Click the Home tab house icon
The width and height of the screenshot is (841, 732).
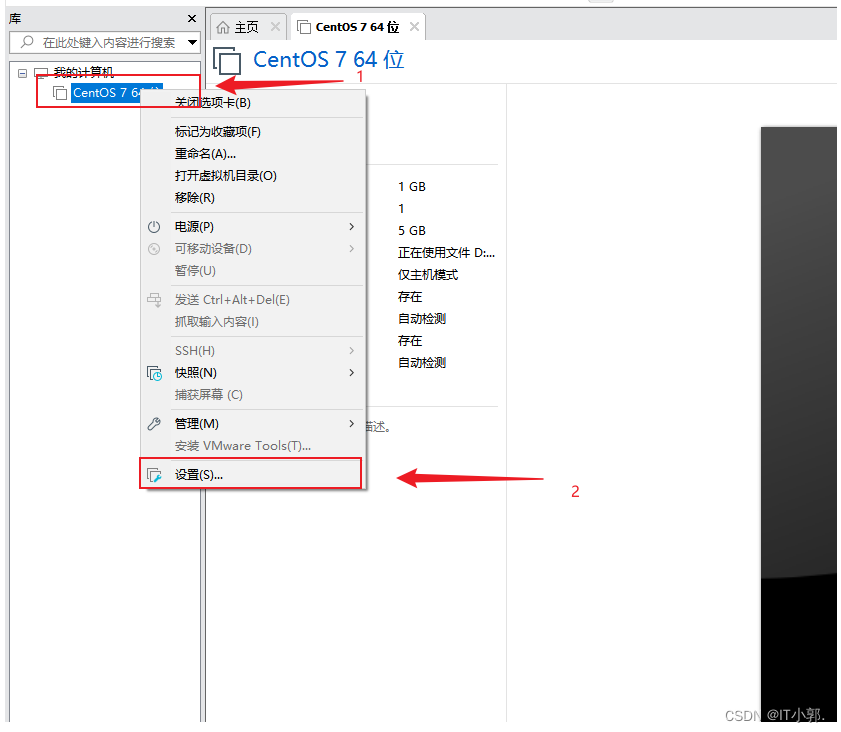click(223, 27)
